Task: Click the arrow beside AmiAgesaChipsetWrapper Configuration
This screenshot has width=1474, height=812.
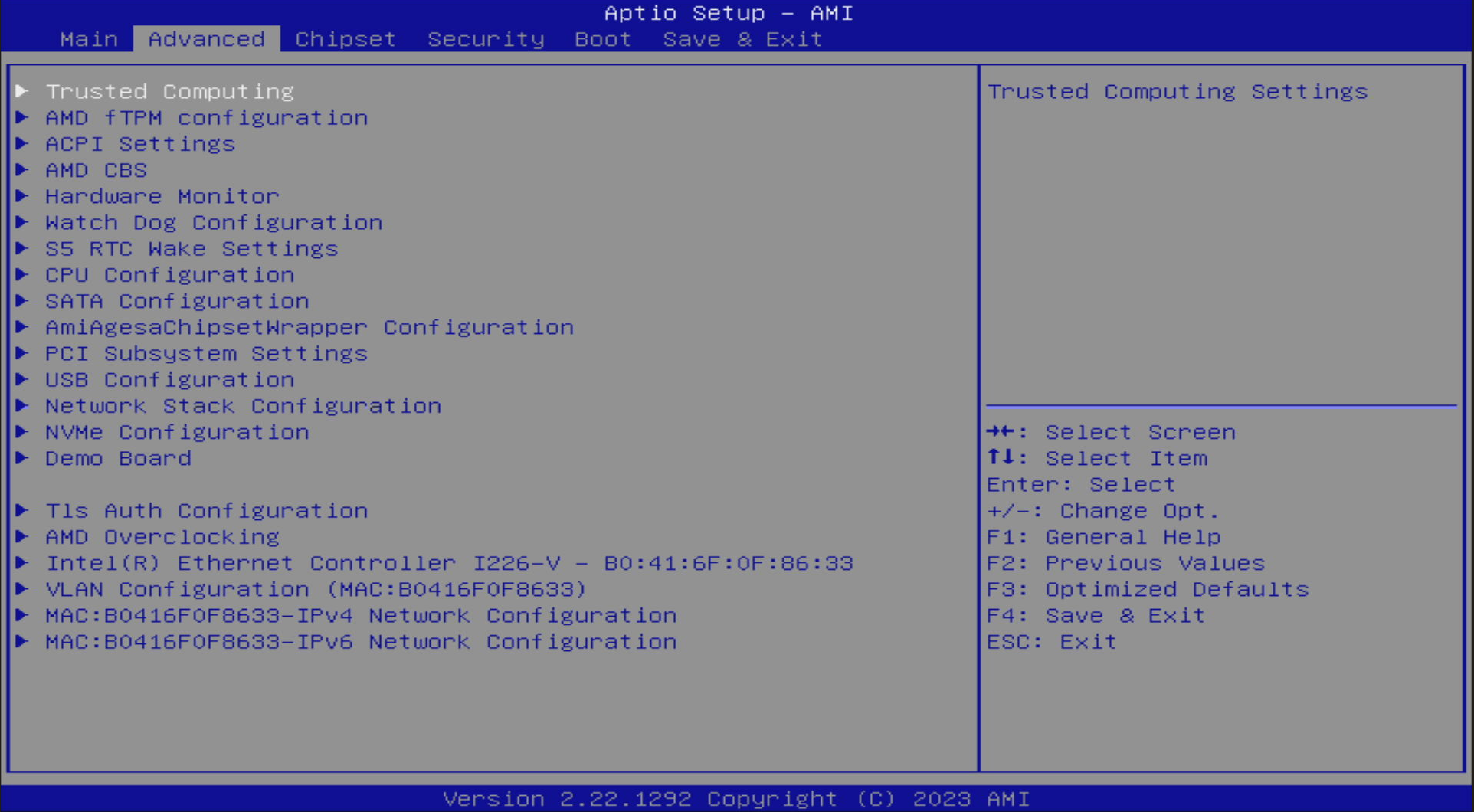Action: click(22, 326)
